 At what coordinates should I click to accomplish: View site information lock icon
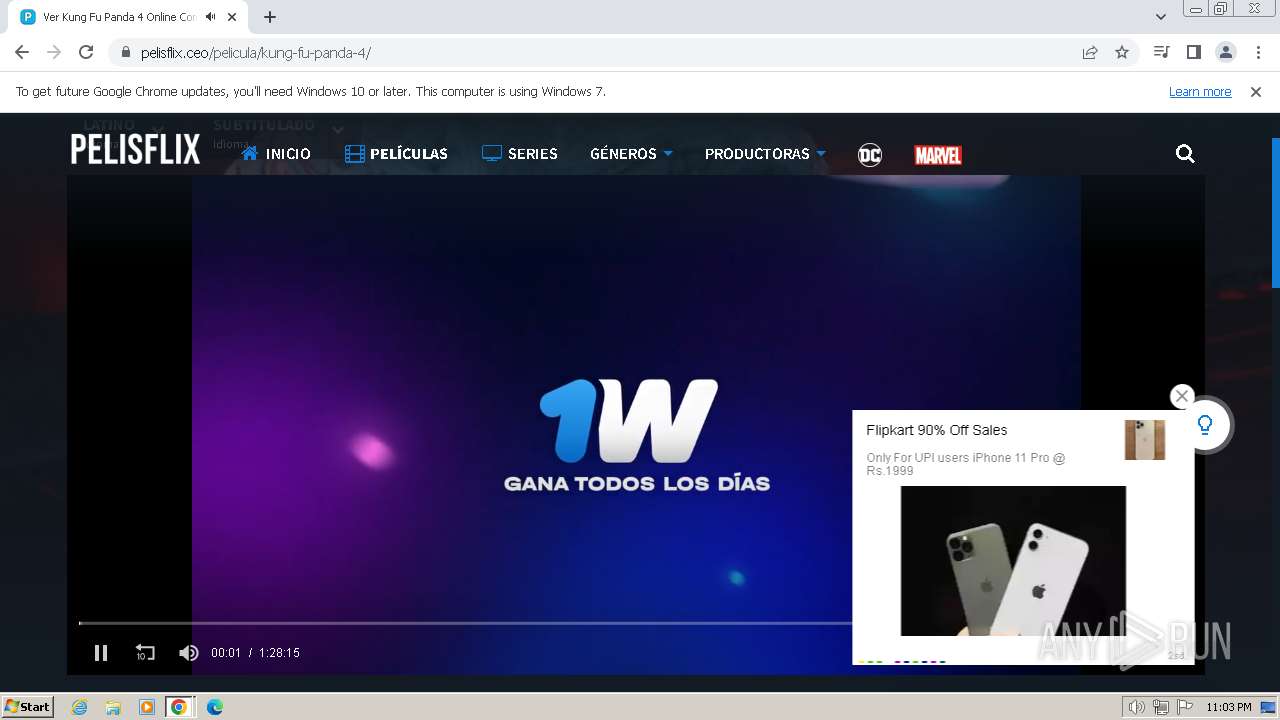point(125,53)
